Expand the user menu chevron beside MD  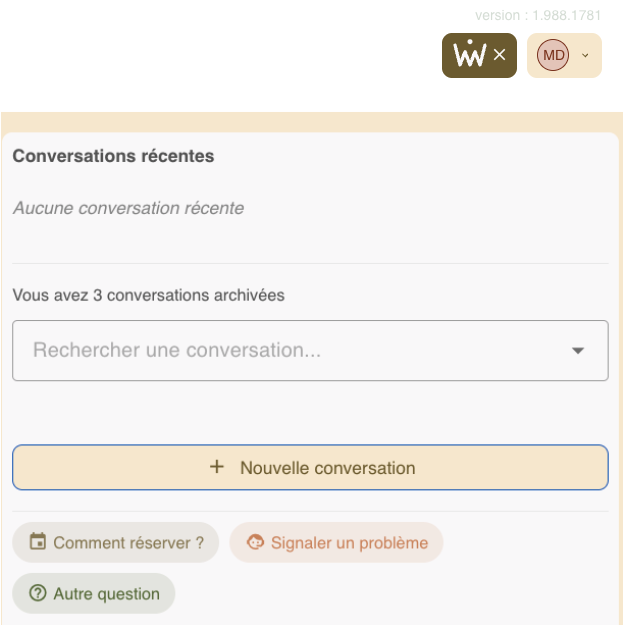tap(585, 55)
